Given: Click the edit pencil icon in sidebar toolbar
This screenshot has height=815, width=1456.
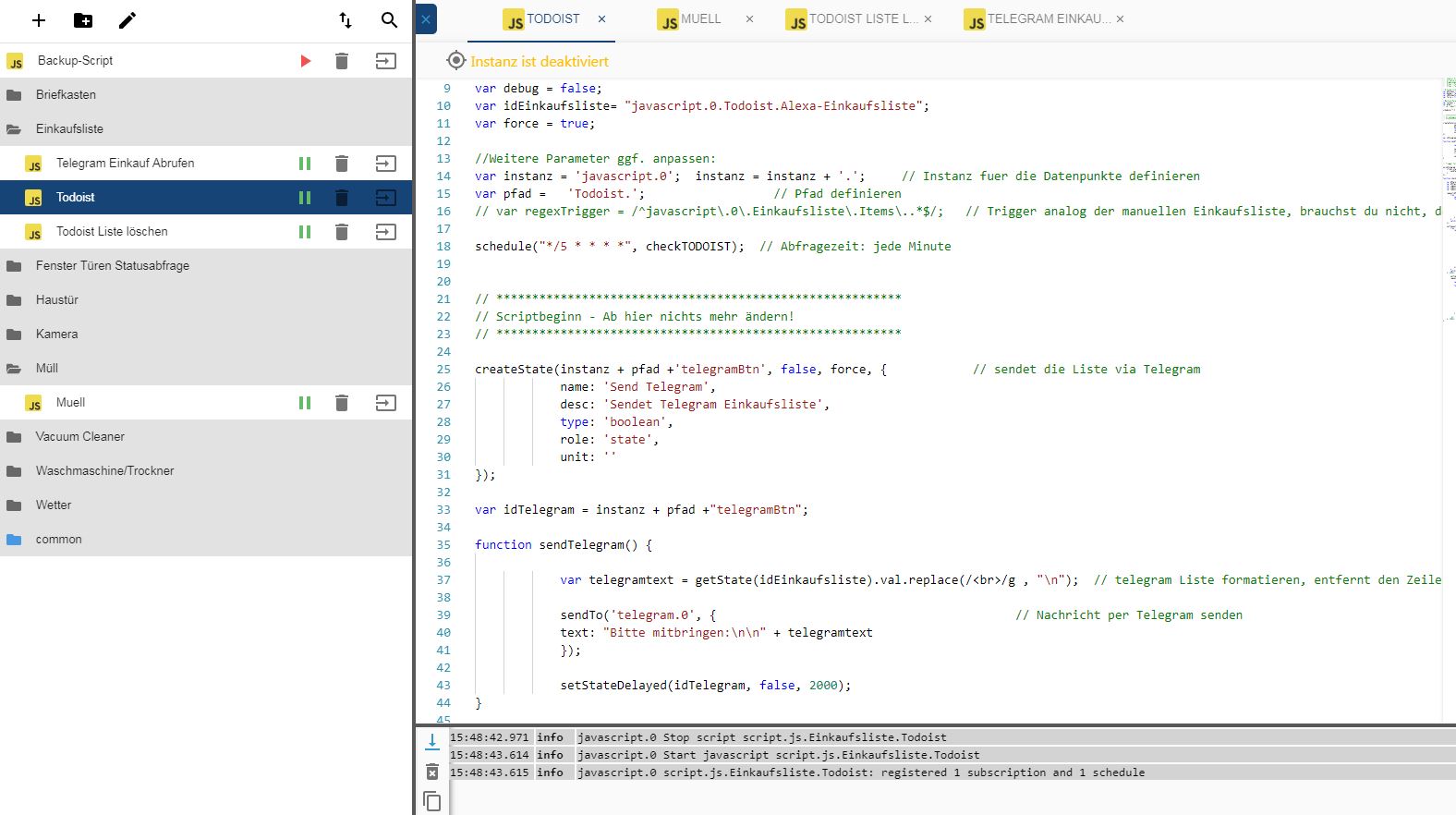Looking at the screenshot, I should 127,20.
